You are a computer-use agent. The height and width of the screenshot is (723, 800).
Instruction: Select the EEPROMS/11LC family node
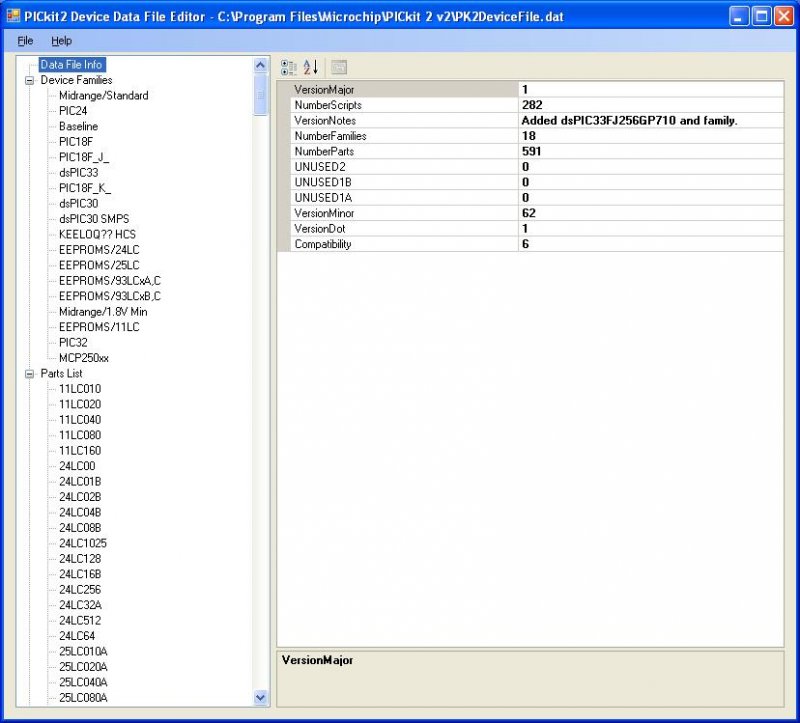click(x=99, y=327)
